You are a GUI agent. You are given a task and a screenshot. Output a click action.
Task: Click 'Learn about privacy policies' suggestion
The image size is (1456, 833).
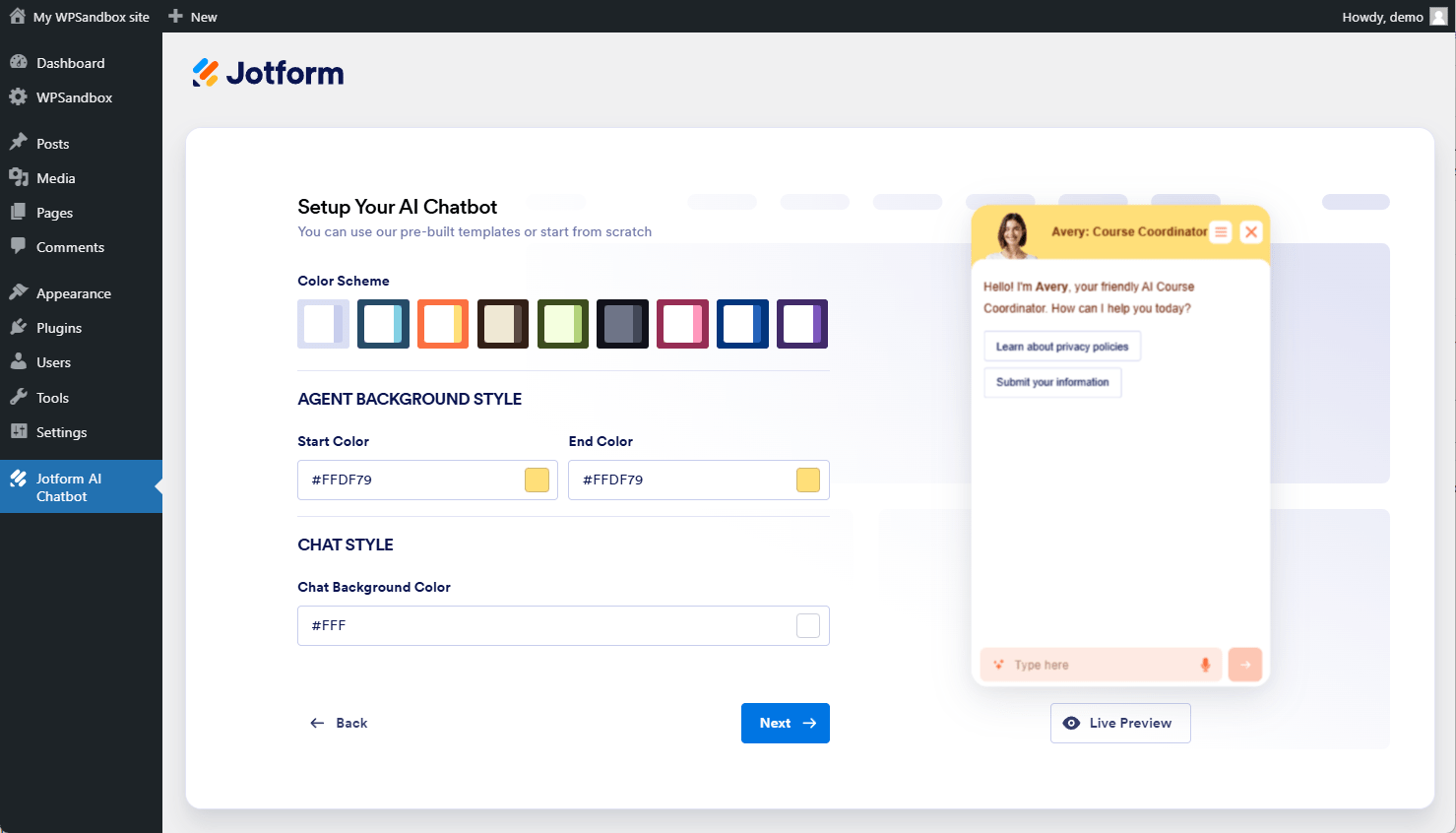pos(1062,347)
